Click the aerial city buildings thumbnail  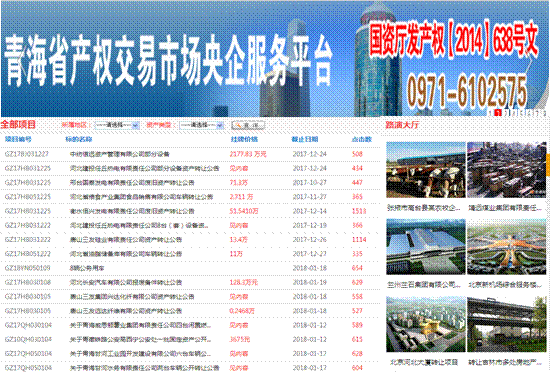pyautogui.click(x=507, y=170)
